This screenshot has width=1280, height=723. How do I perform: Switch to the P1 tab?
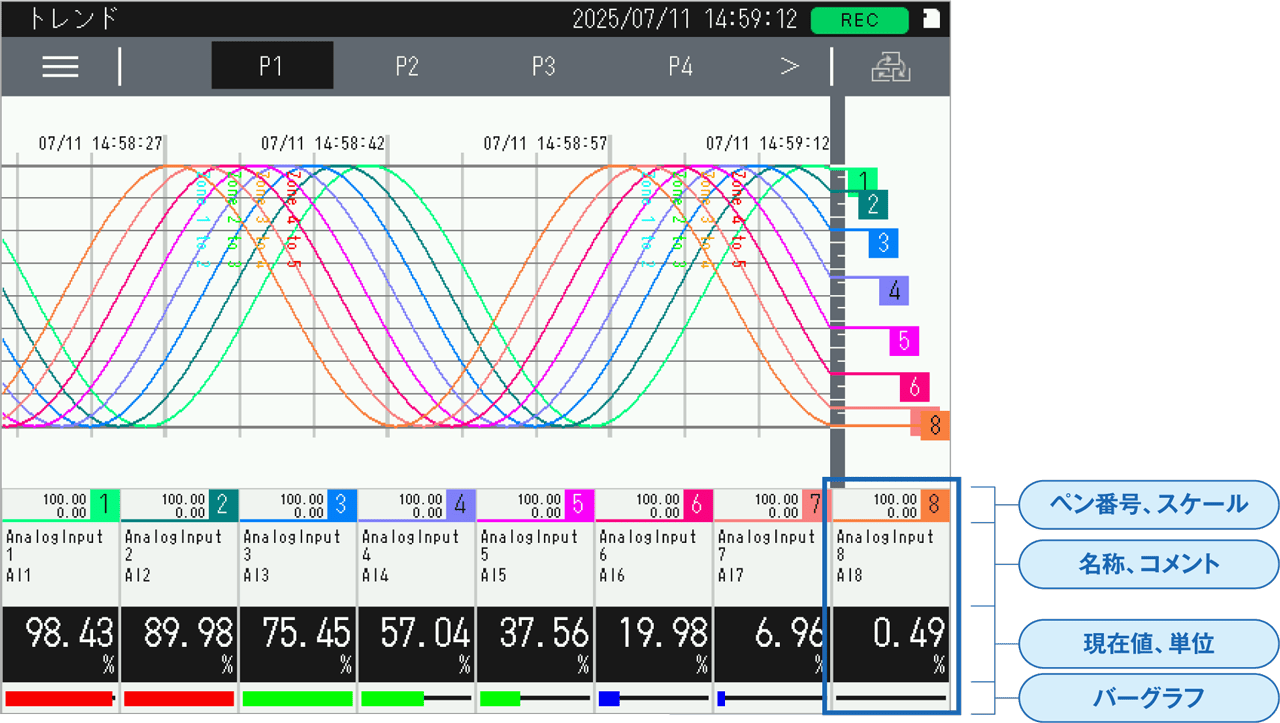click(x=272, y=66)
